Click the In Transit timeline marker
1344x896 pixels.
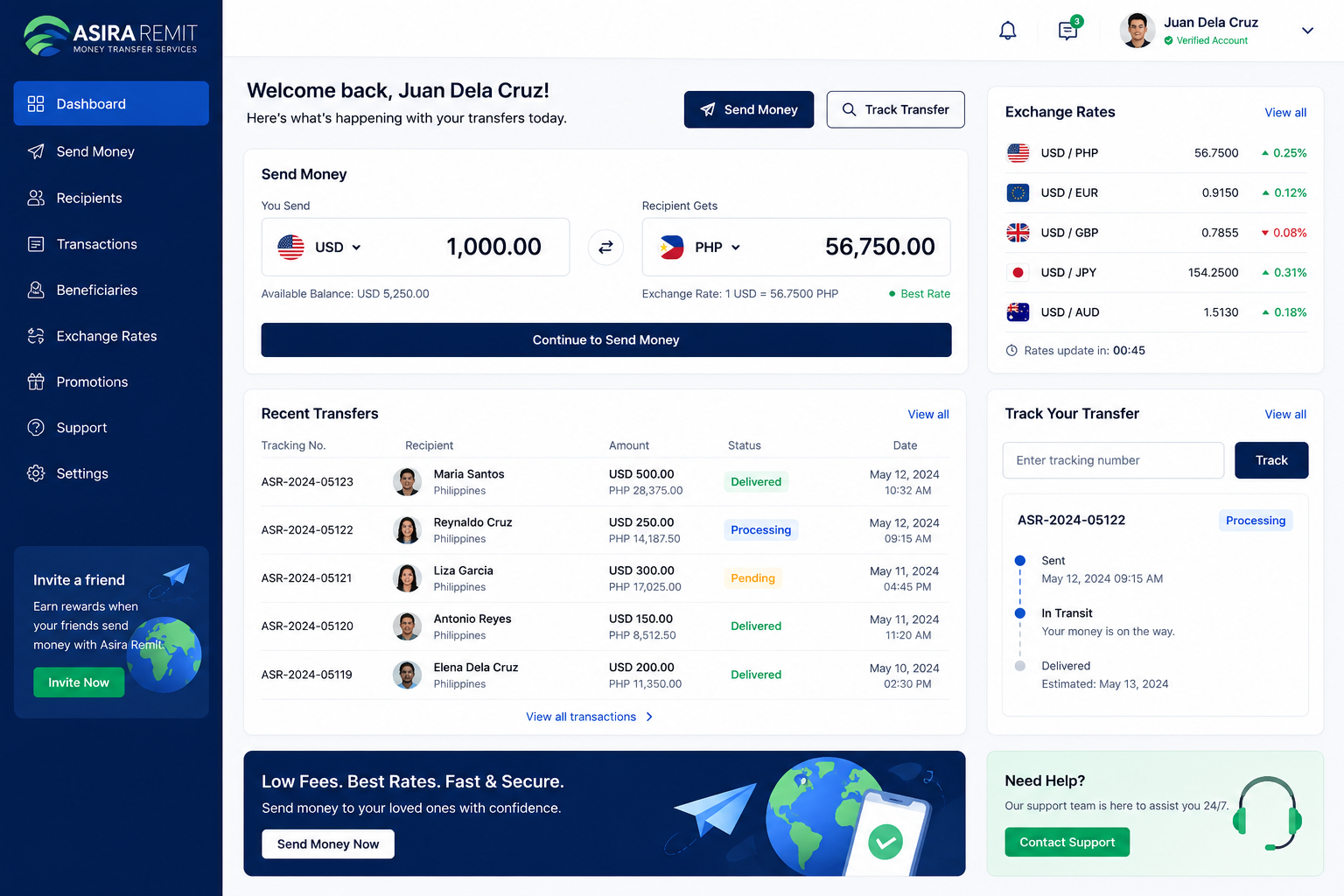(1019, 613)
